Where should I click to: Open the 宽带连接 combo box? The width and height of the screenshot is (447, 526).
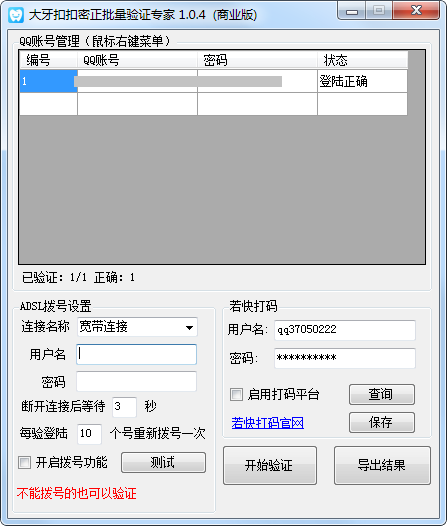(137, 327)
